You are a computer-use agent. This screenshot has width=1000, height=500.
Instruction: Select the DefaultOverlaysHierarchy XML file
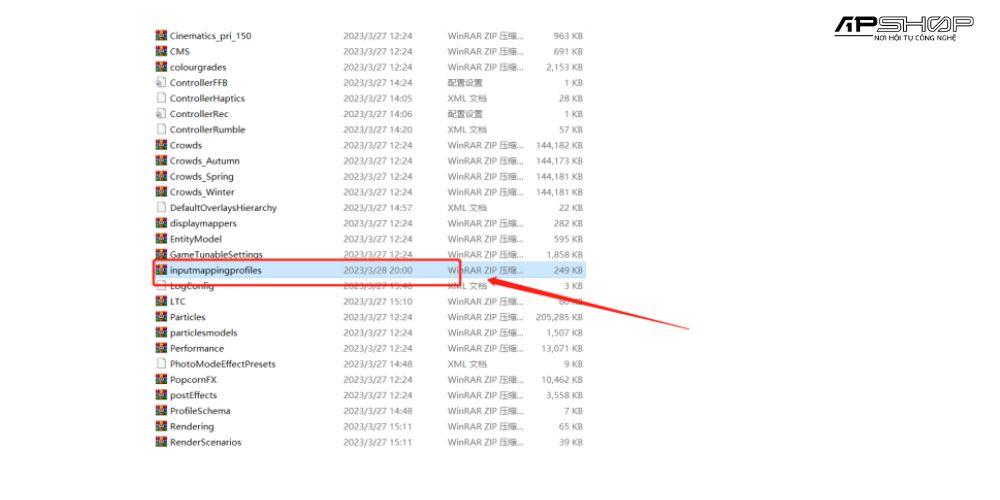tap(223, 208)
